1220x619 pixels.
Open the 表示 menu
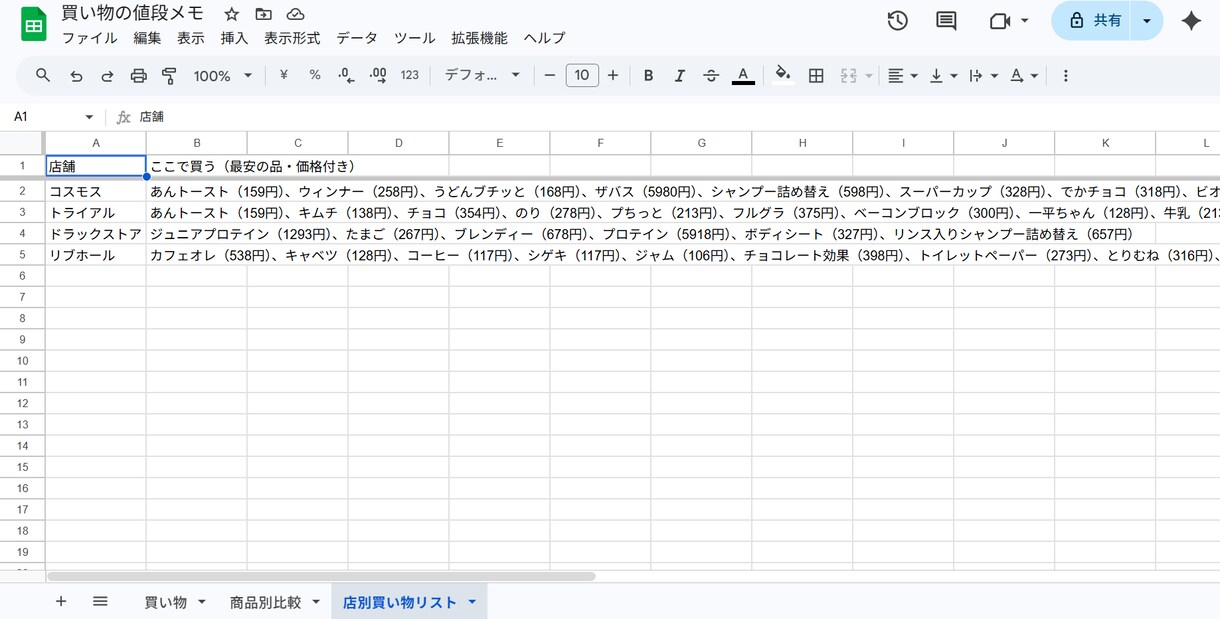click(x=191, y=38)
